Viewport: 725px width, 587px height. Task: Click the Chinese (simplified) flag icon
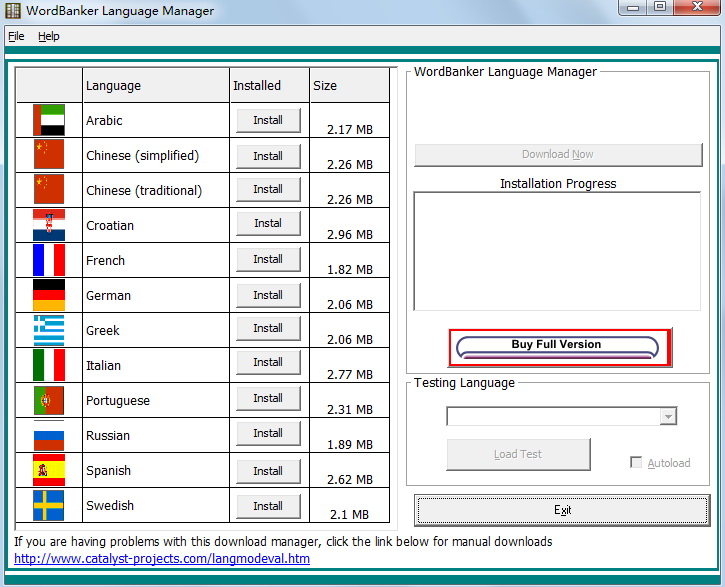(49, 155)
